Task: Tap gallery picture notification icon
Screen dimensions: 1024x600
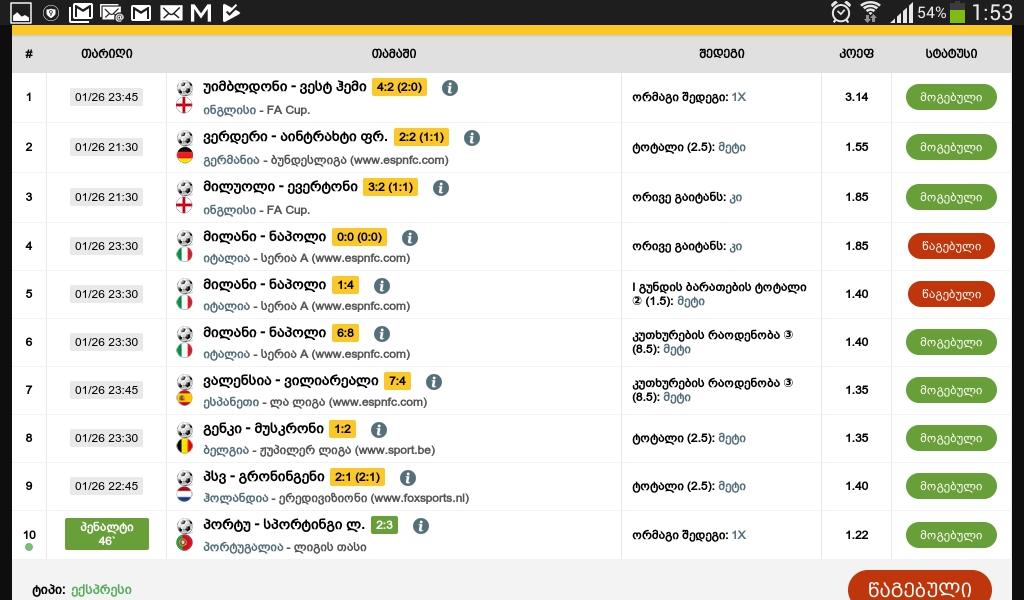Action: coord(21,12)
